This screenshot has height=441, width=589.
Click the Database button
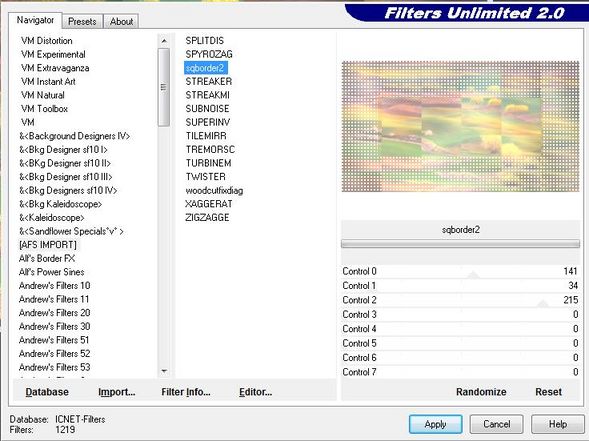point(47,392)
